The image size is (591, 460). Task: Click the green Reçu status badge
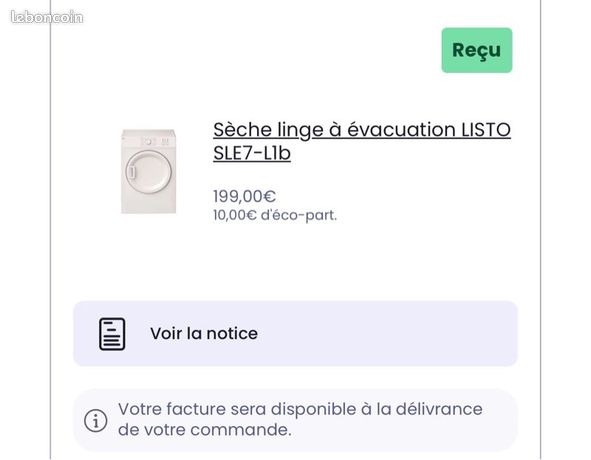point(477,50)
